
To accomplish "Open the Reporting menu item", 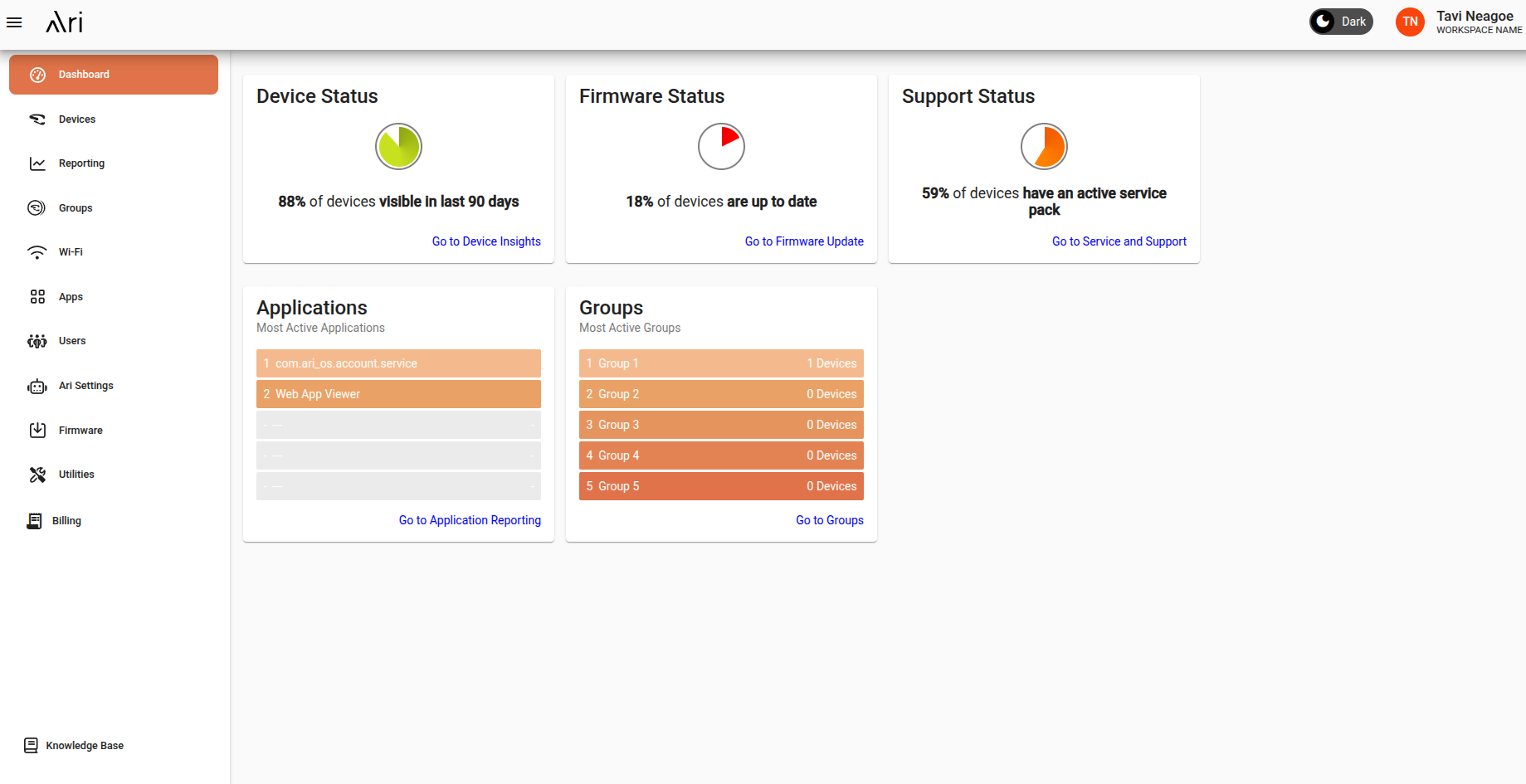I will pyautogui.click(x=114, y=163).
